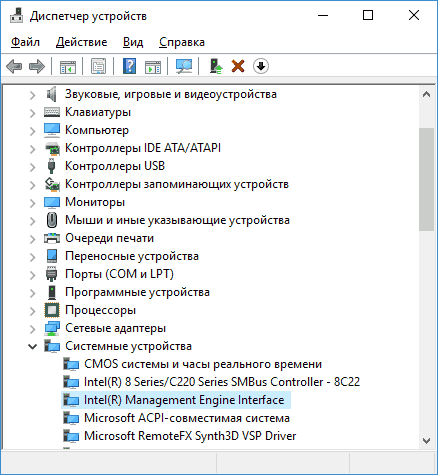The height and width of the screenshot is (475, 438).
Task: Click the folder icon beside Системные устройства
Action: pos(52,346)
